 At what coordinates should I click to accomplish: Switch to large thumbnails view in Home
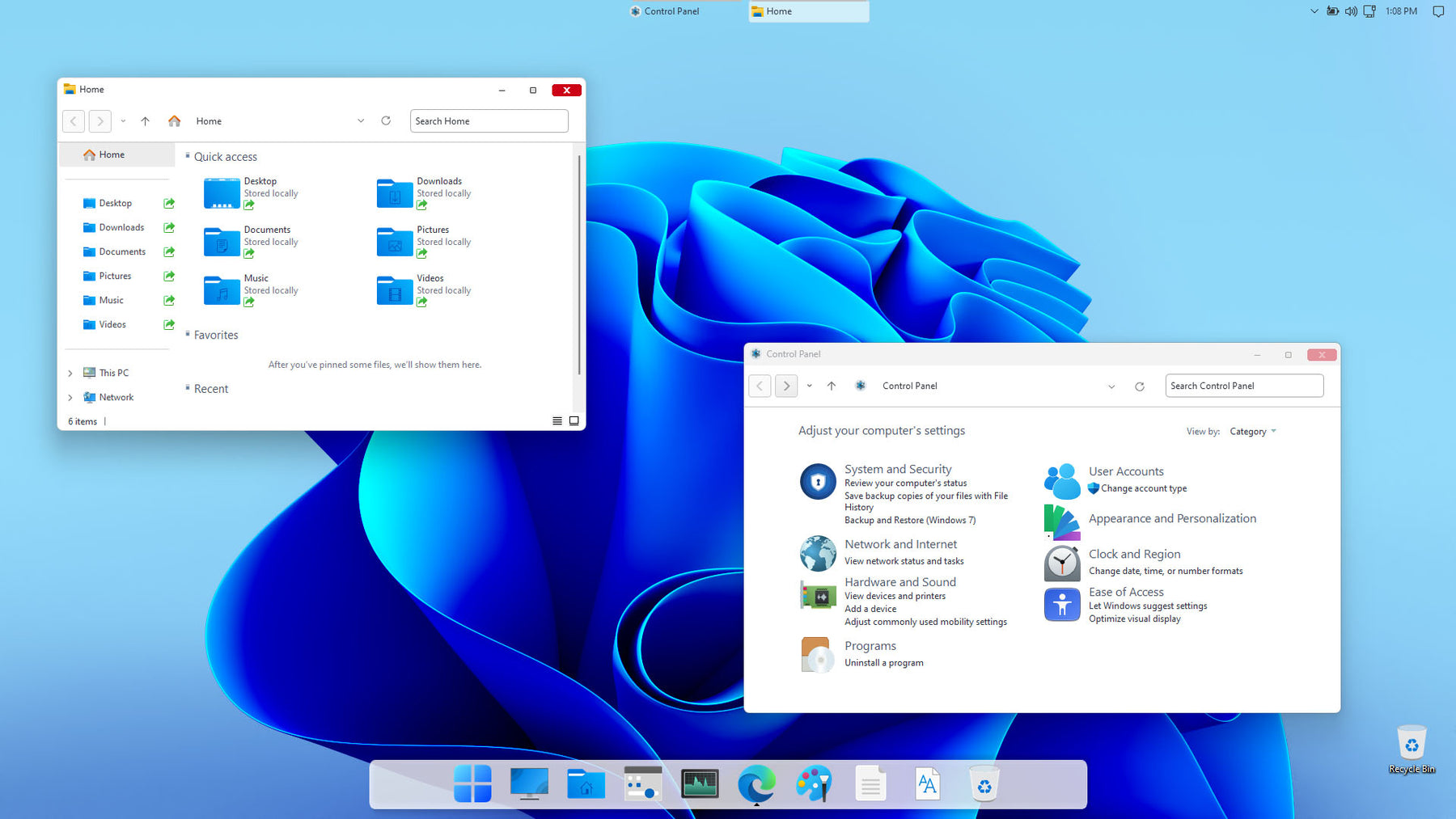coord(574,421)
